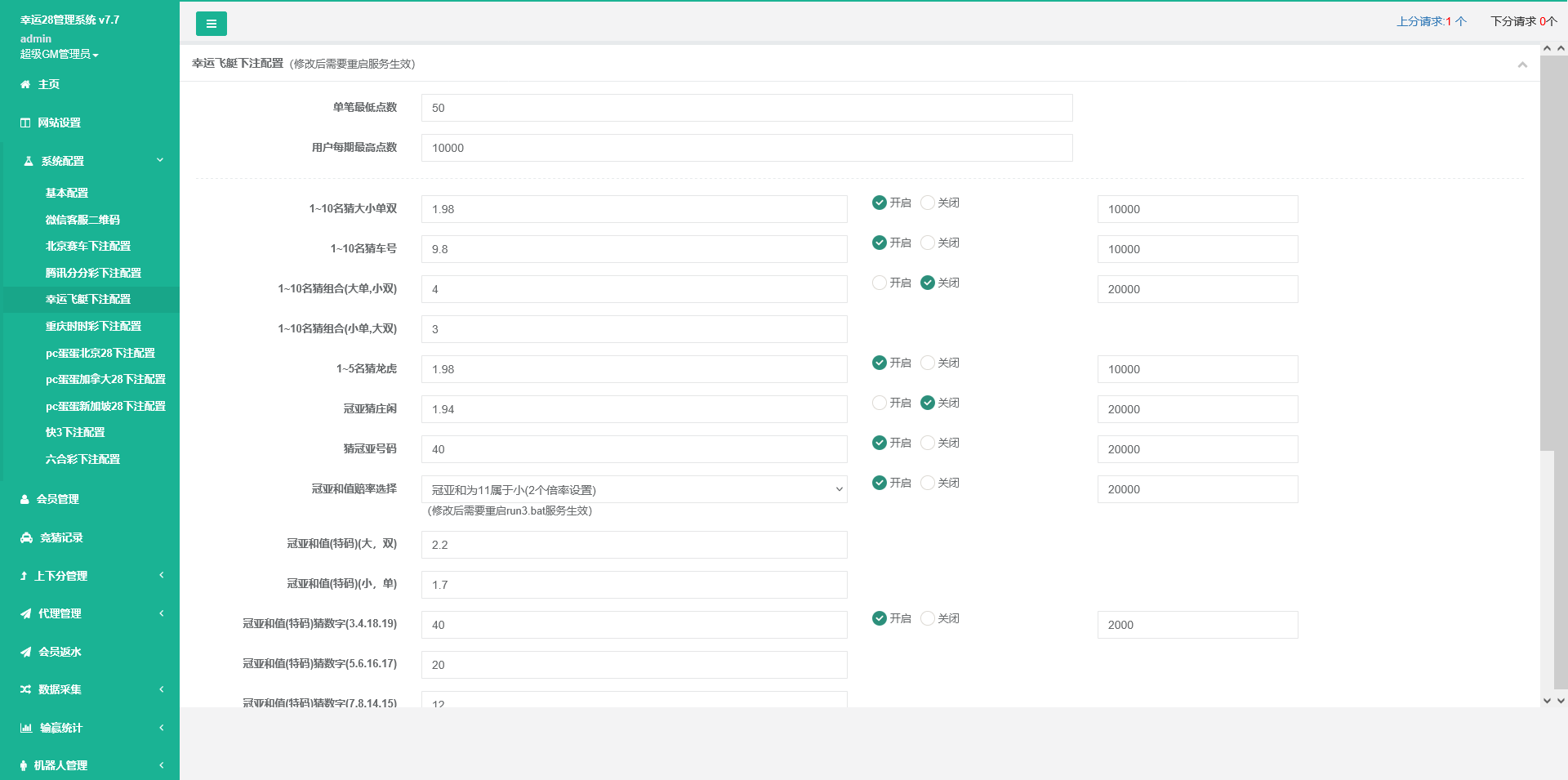Enable 开启 for 1~10名猜大小单双
Image resolution: width=1568 pixels, height=780 pixels.
click(880, 203)
